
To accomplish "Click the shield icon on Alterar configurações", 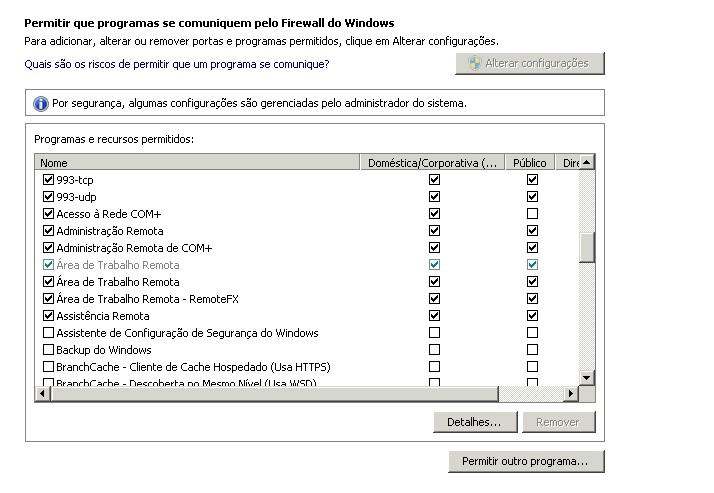I will click(x=473, y=63).
